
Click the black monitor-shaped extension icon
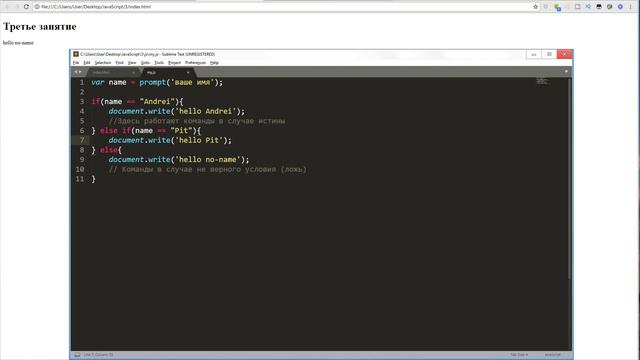[x=599, y=7]
